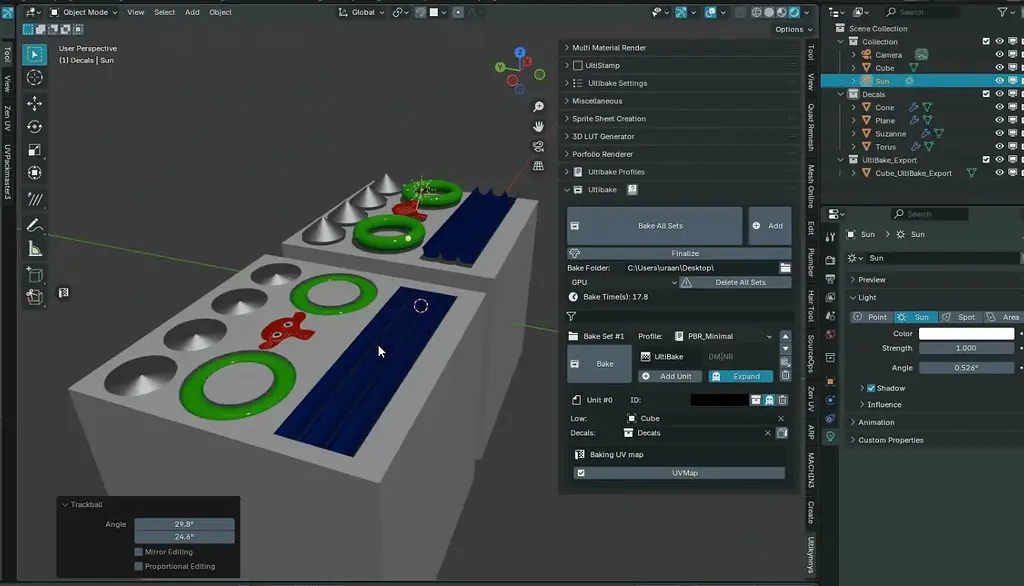Open Global transform orientation dropdown
Image resolution: width=1024 pixels, height=586 pixels.
tap(361, 12)
